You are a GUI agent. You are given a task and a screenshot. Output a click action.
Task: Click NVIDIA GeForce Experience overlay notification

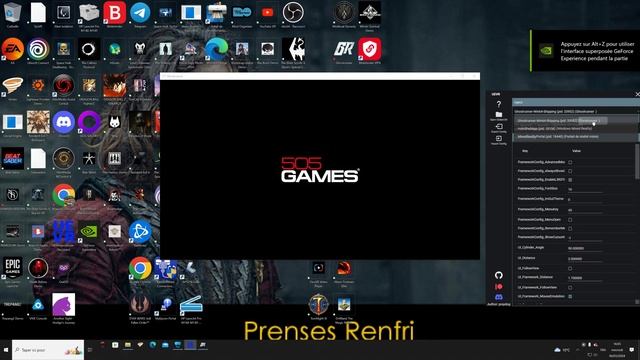coord(585,51)
